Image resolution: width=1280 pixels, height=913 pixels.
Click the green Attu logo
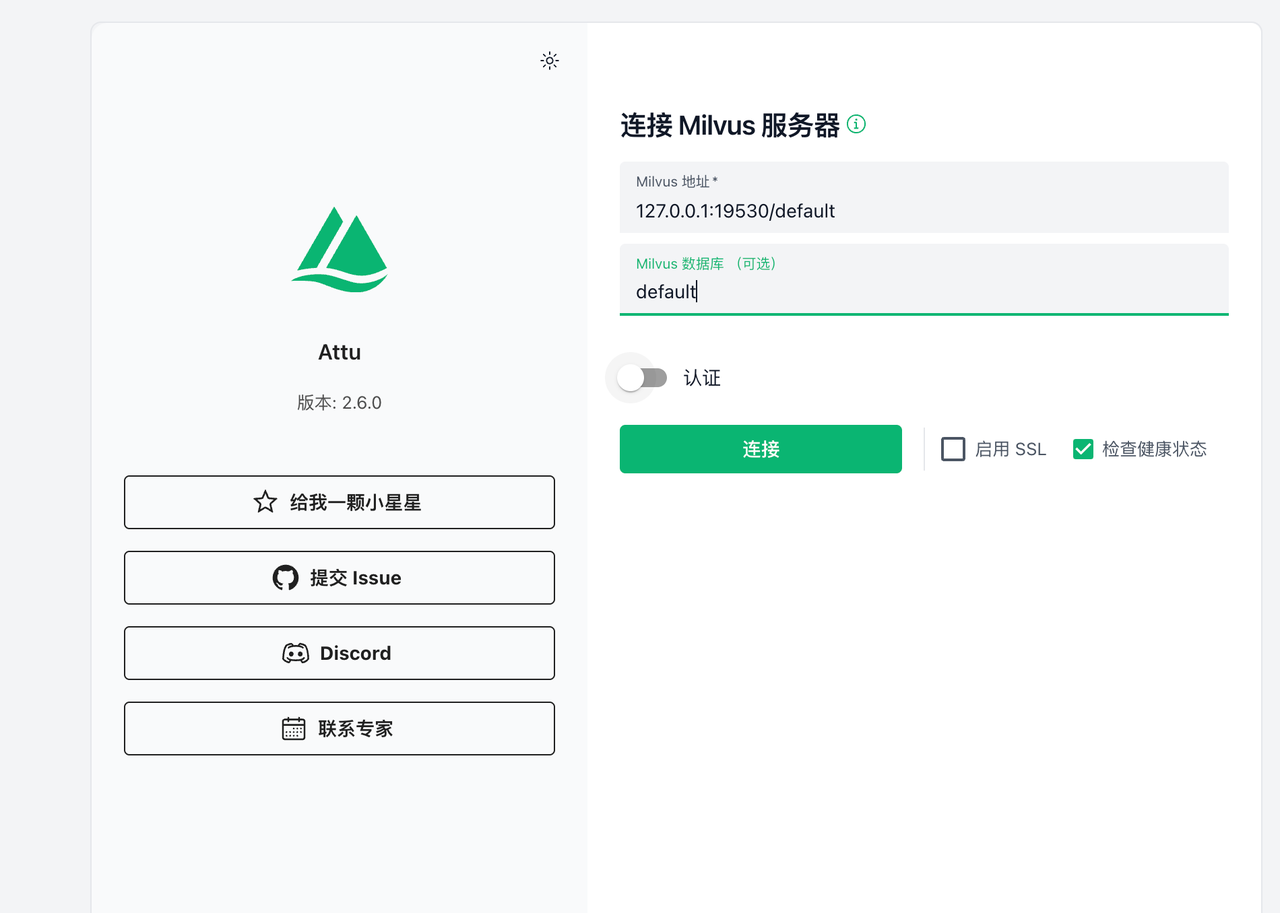pyautogui.click(x=339, y=250)
